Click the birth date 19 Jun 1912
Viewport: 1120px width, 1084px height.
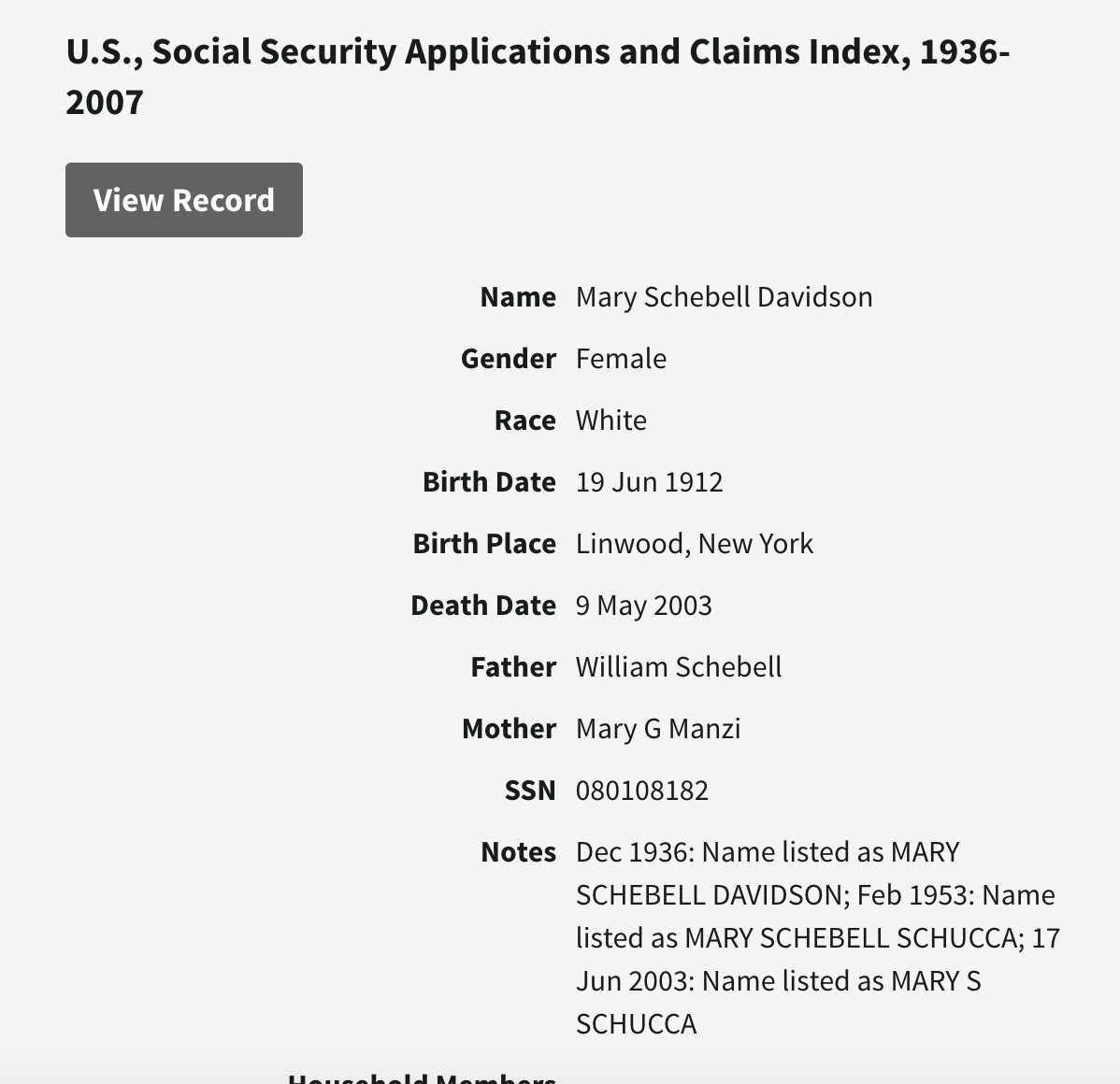pos(649,482)
